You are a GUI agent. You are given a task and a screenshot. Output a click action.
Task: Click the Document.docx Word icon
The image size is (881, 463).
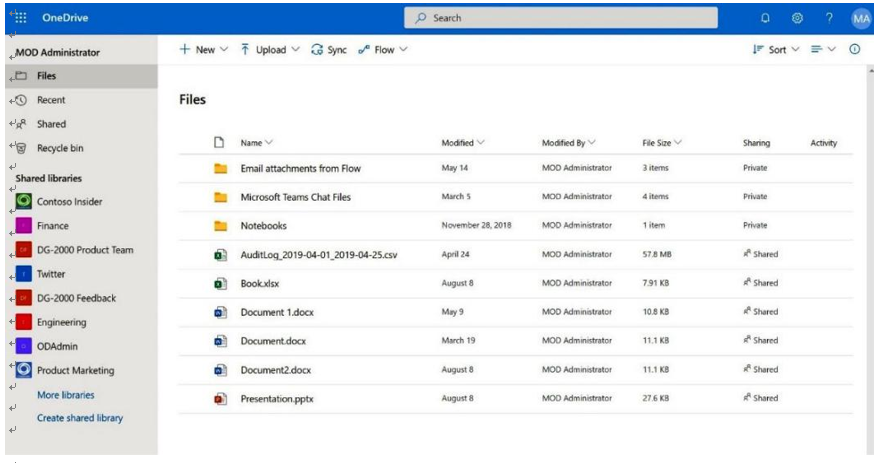(x=220, y=341)
